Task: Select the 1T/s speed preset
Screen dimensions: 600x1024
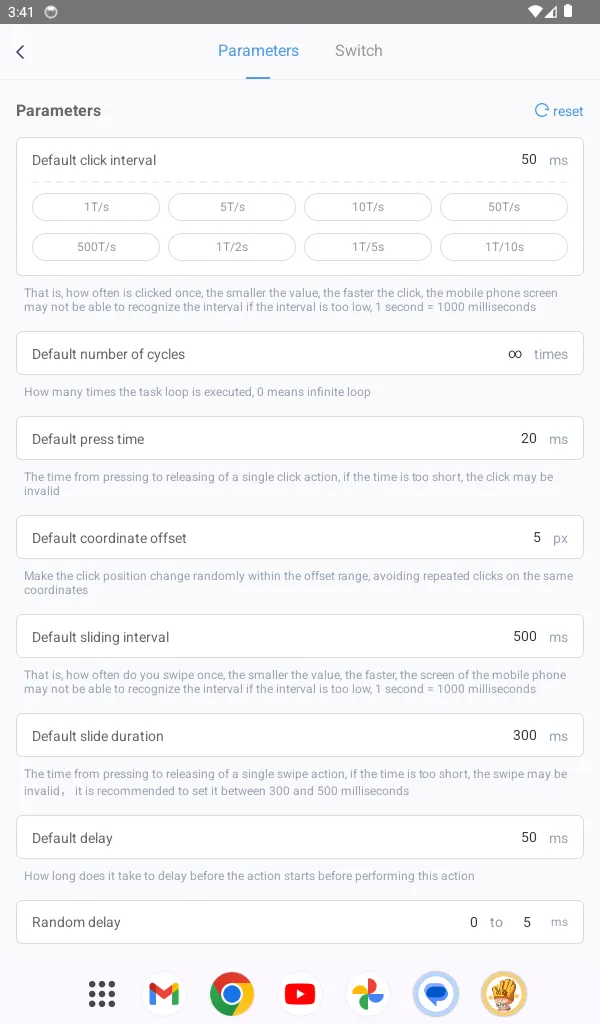Action: [95, 207]
